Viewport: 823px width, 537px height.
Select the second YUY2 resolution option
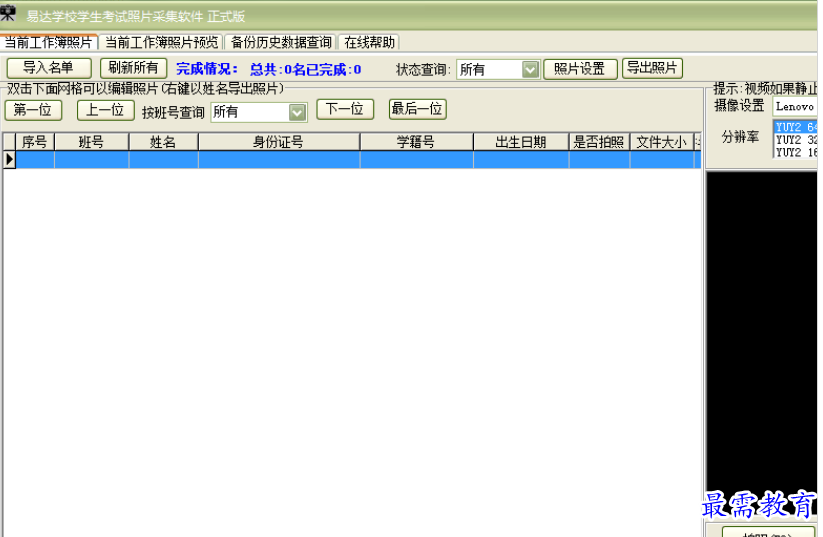[796, 140]
